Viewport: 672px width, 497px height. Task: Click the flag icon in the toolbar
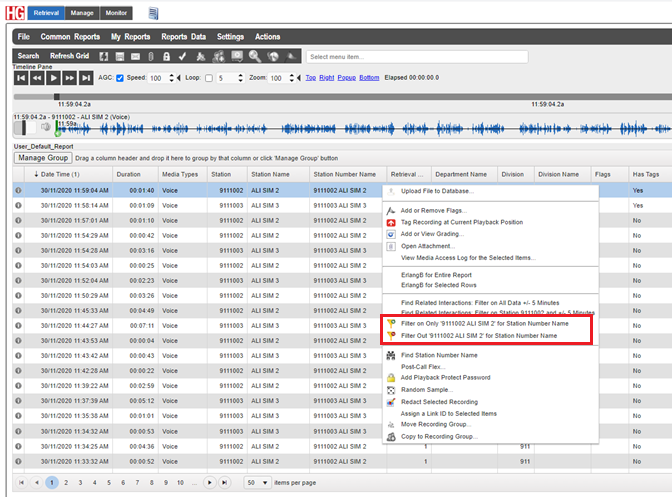(x=291, y=56)
